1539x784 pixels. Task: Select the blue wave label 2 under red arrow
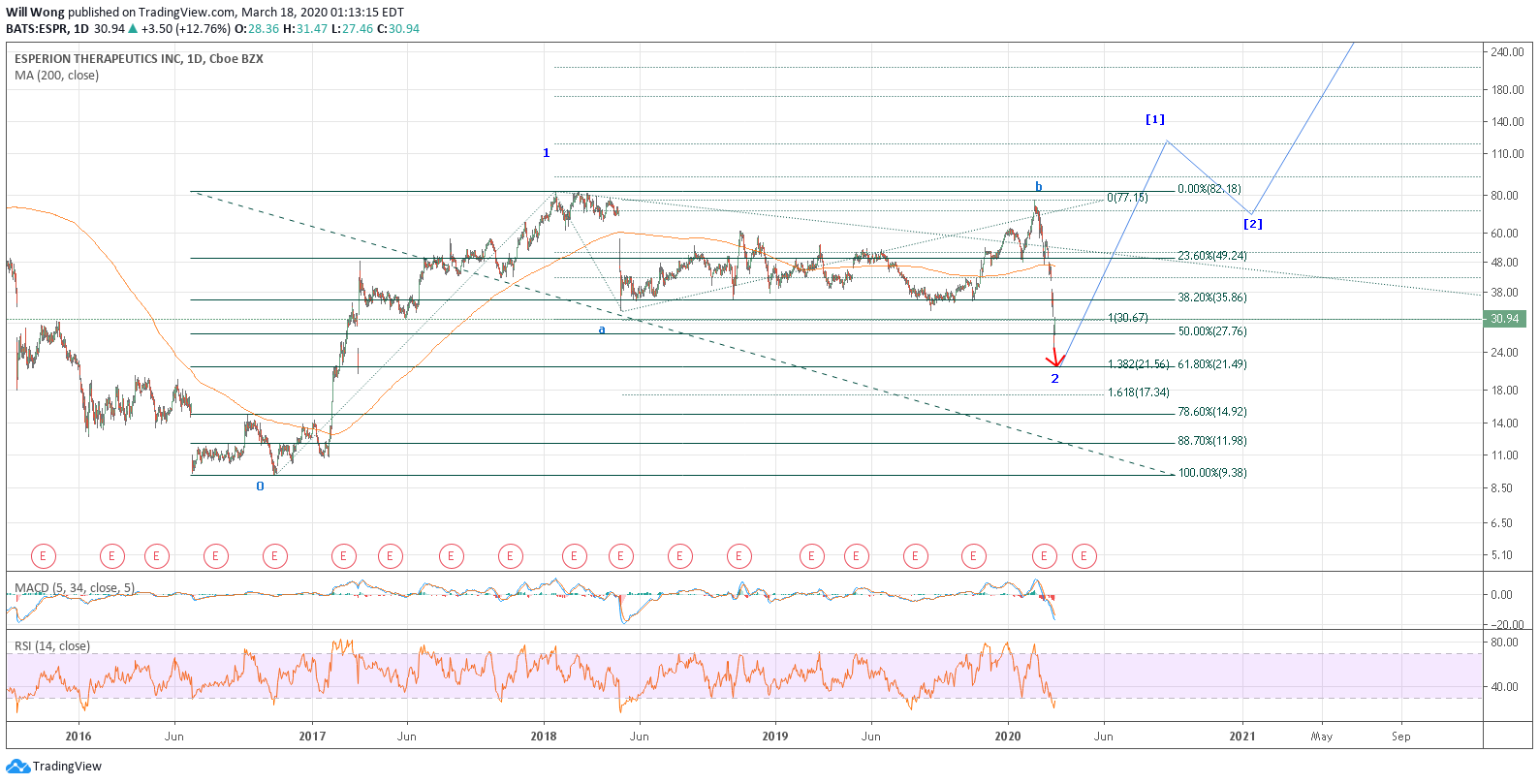(1055, 379)
